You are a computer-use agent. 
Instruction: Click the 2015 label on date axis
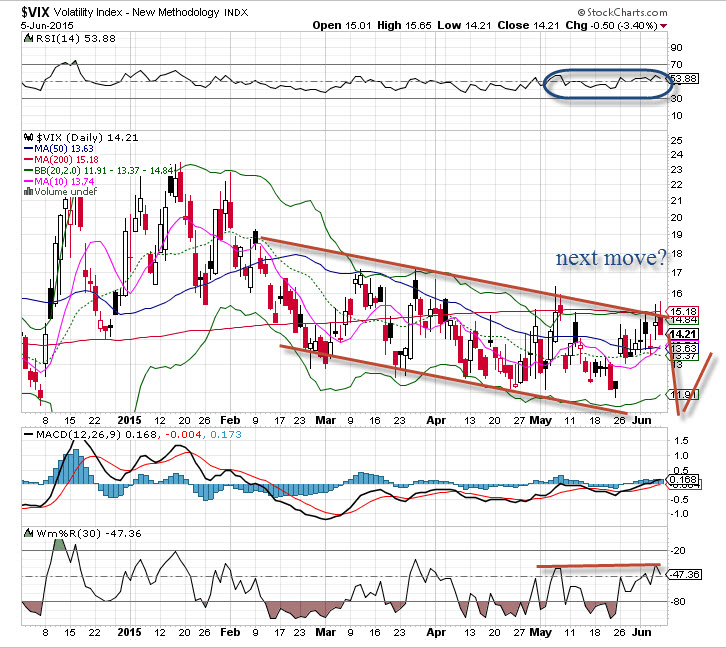tap(130, 633)
